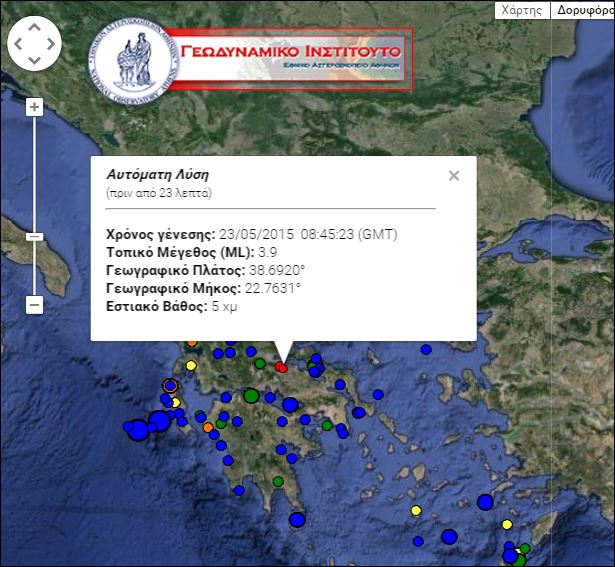Viewport: 615px width, 567px height.
Task: Click the Αυτόματη Λύση popup title
Action: [157, 174]
